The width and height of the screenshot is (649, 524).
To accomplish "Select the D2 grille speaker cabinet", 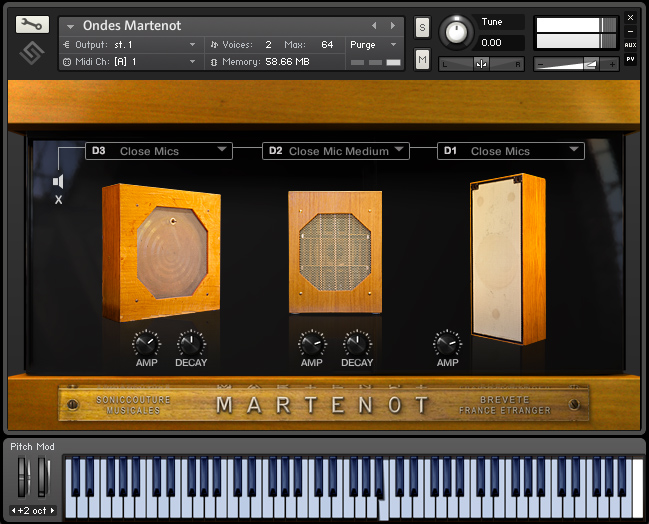I will (335, 252).
